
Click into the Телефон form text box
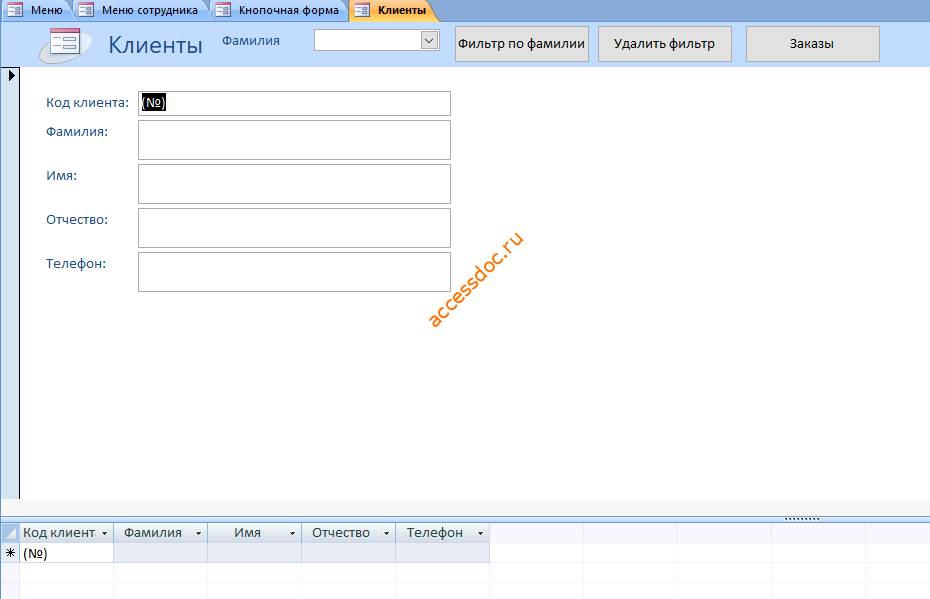294,272
